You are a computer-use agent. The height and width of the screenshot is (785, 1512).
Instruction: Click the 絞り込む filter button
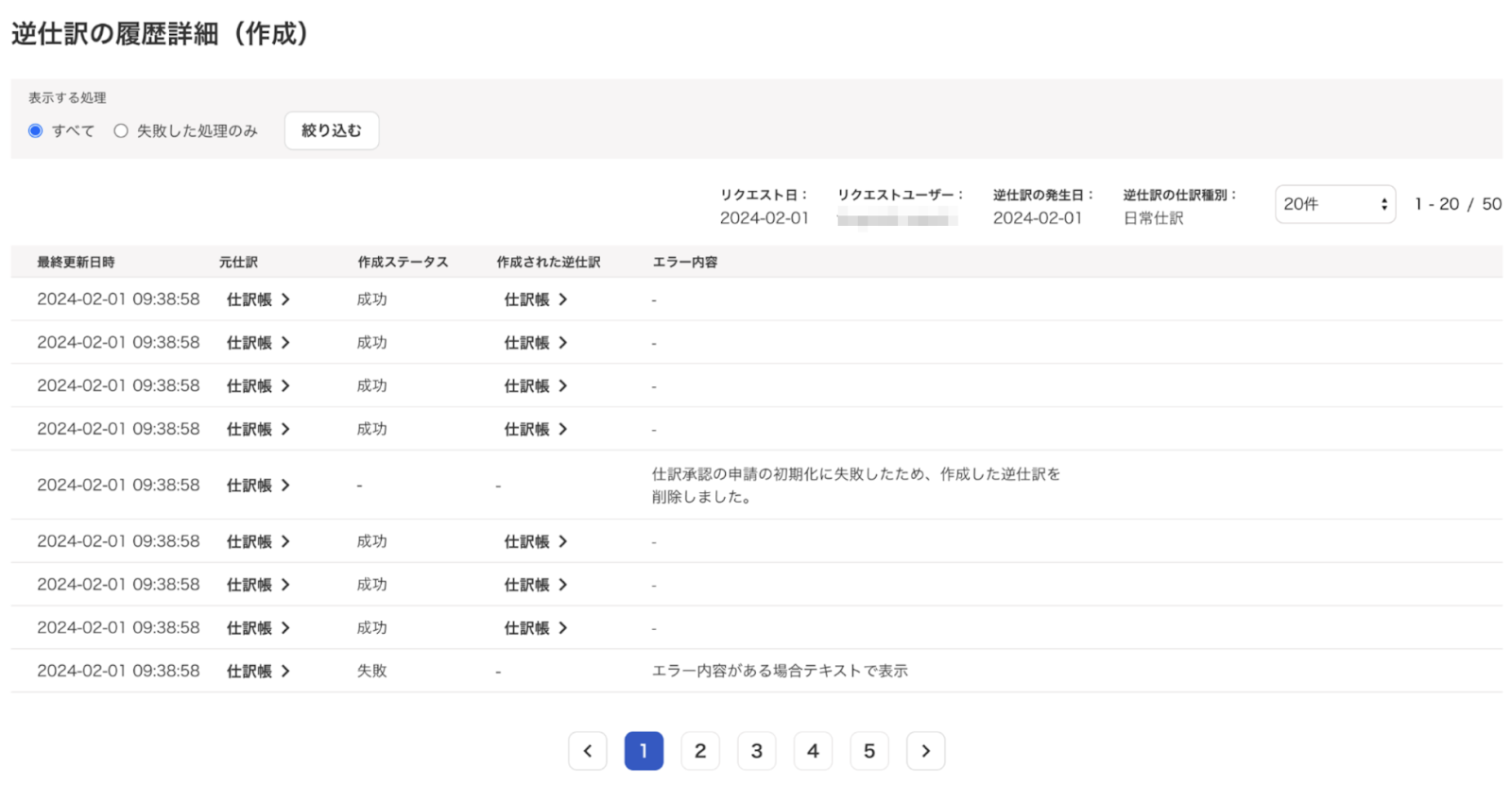click(x=332, y=130)
